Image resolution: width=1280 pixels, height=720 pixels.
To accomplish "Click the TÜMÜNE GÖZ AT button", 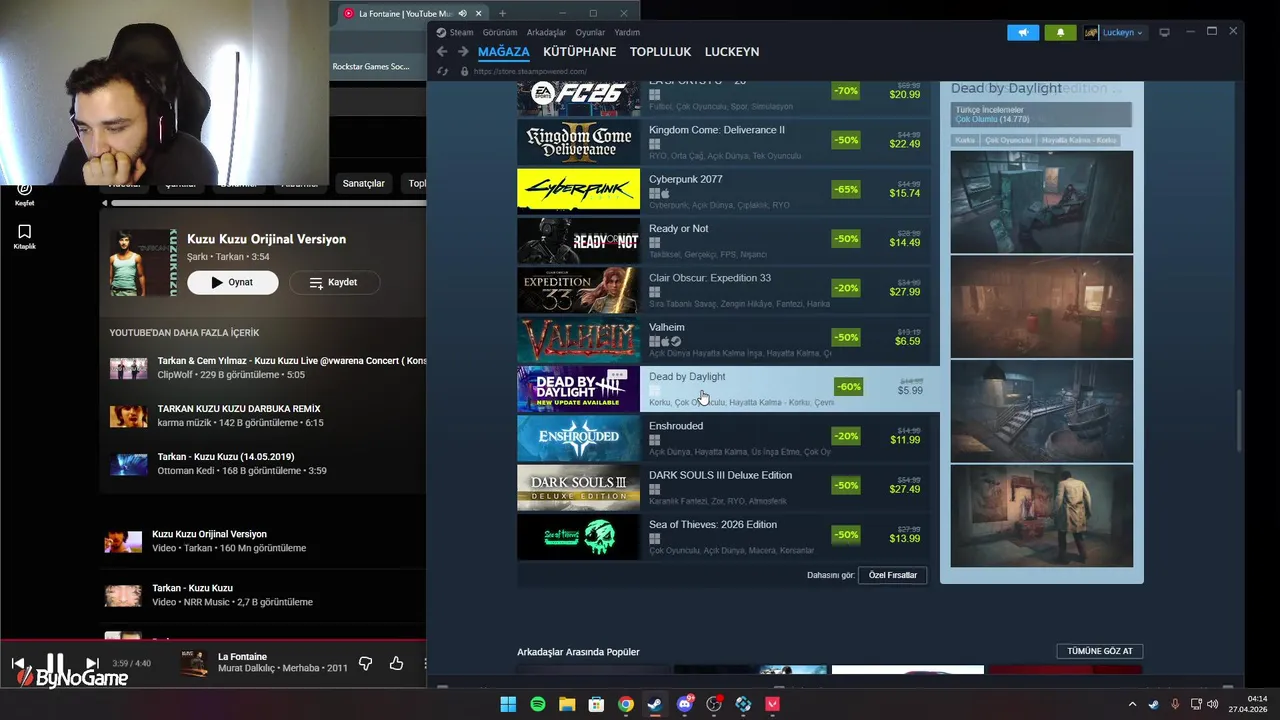I will (x=1100, y=651).
